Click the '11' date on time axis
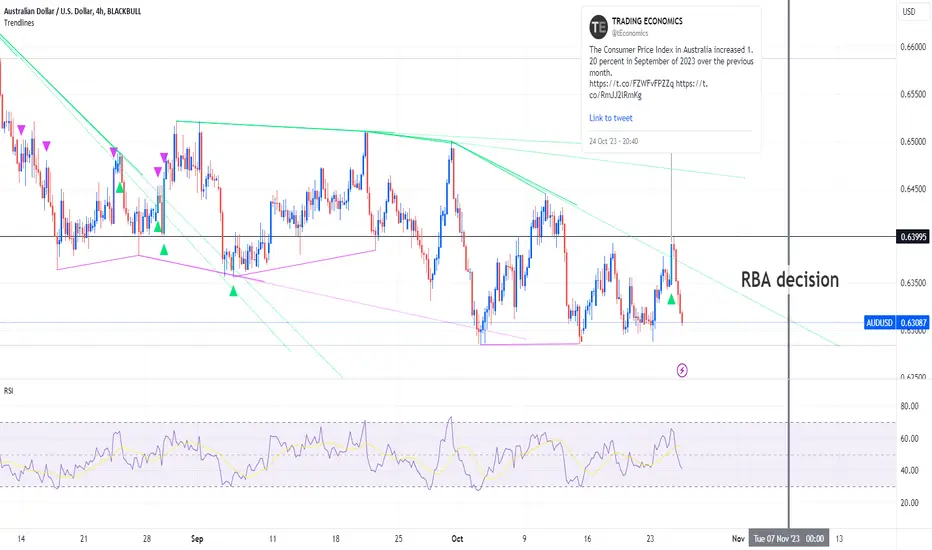The height and width of the screenshot is (550, 932). tap(272, 539)
